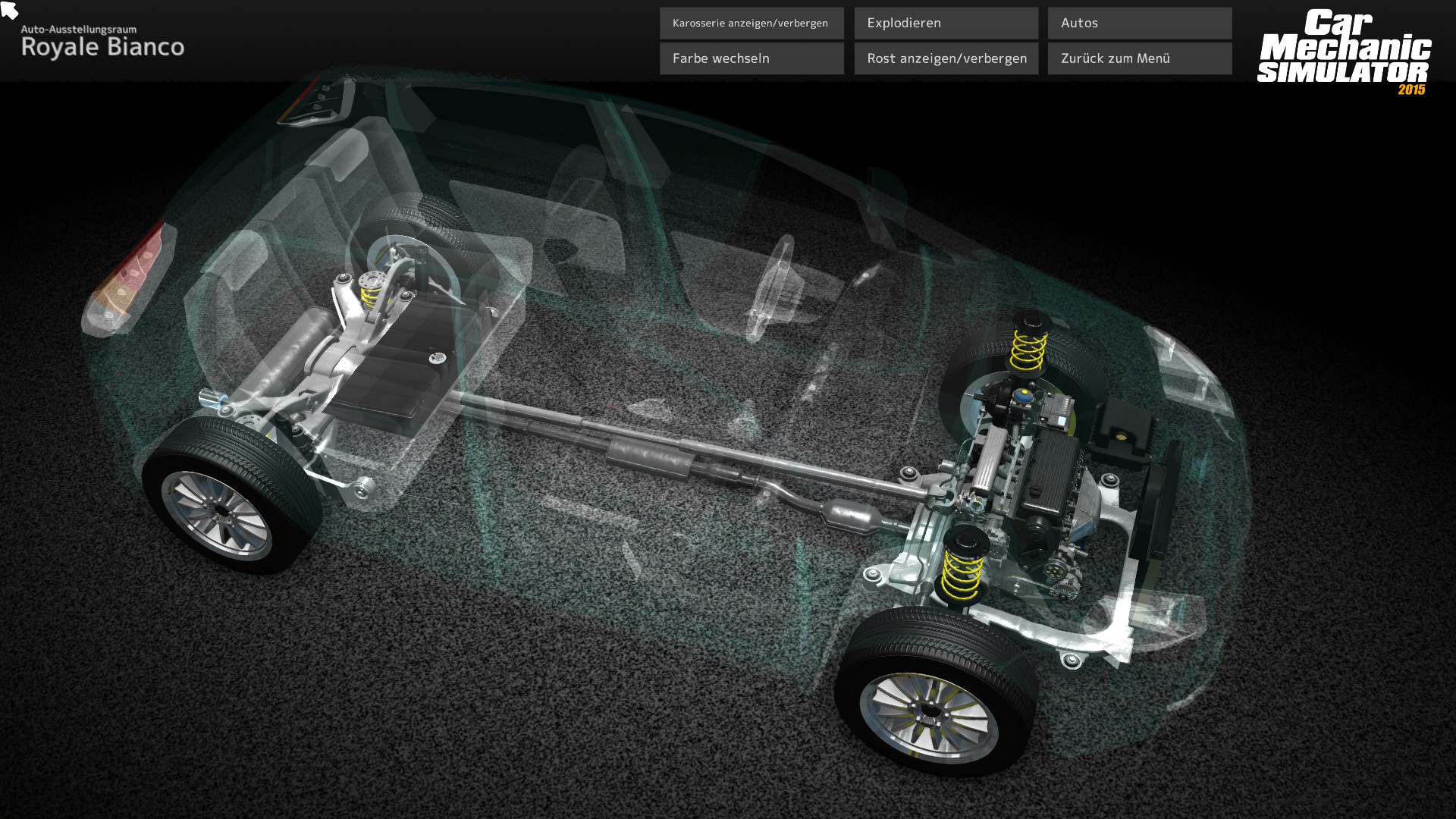Return via Zurück zum Menü

(x=1139, y=58)
